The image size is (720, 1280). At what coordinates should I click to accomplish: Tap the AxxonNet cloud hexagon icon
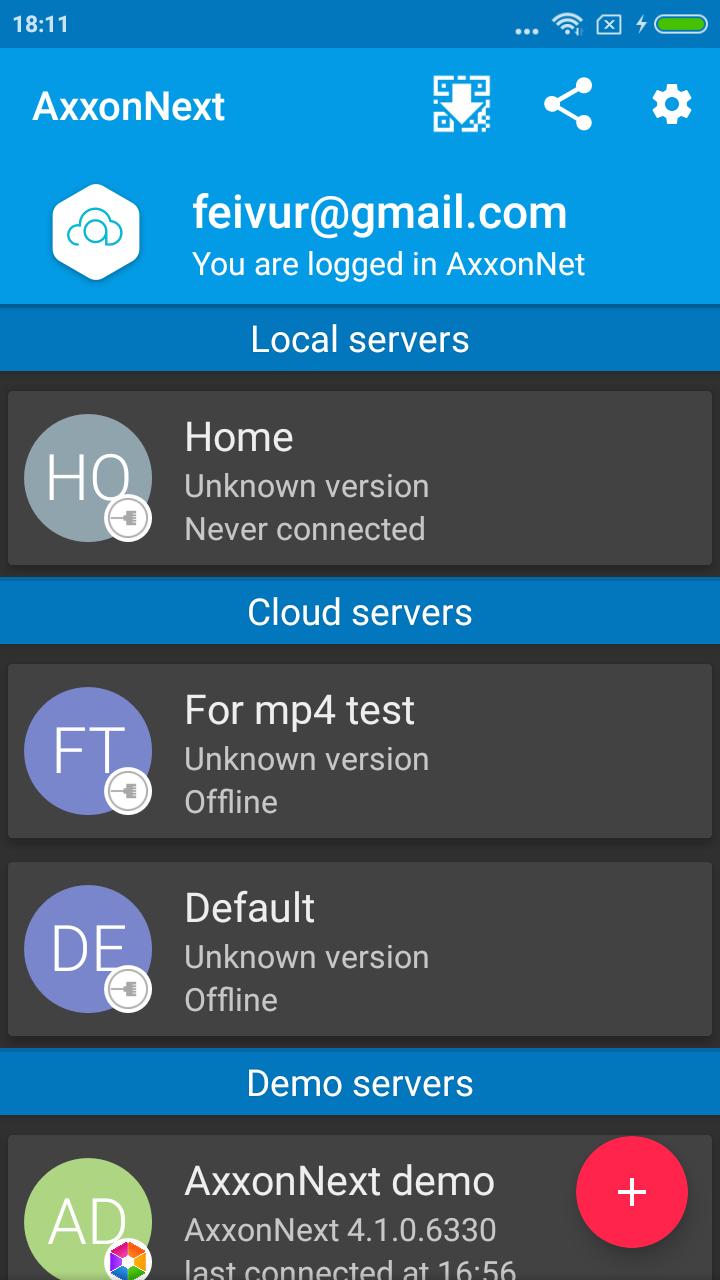[95, 232]
